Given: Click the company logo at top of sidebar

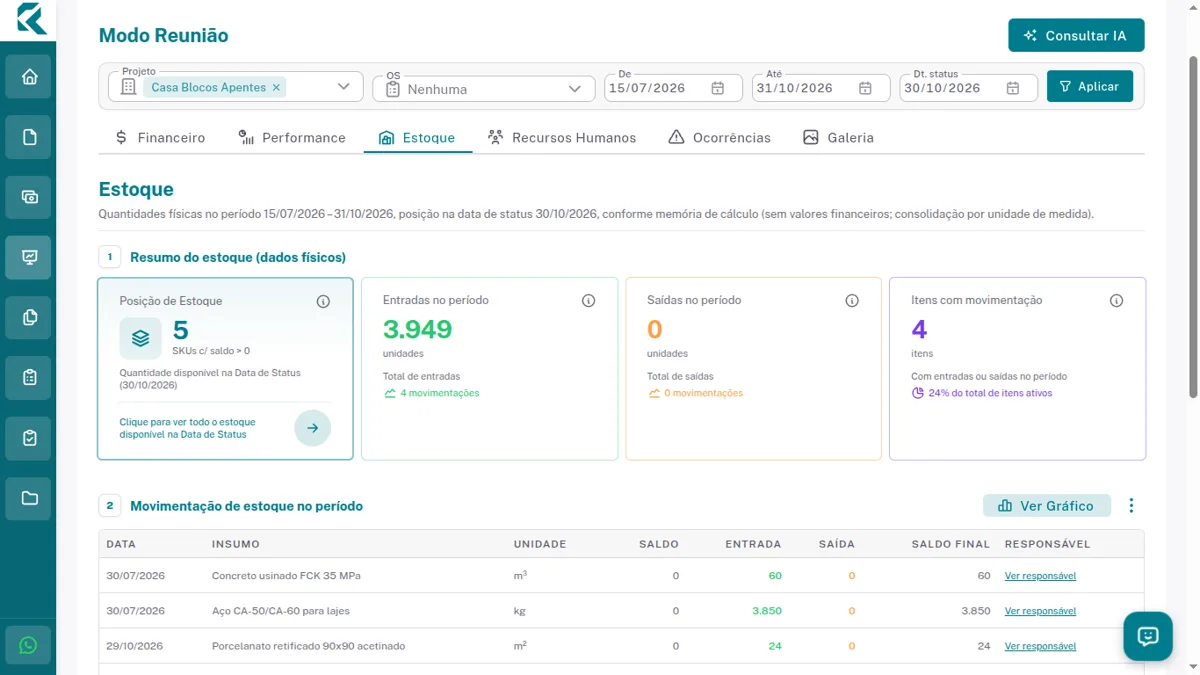Looking at the screenshot, I should 30,19.
